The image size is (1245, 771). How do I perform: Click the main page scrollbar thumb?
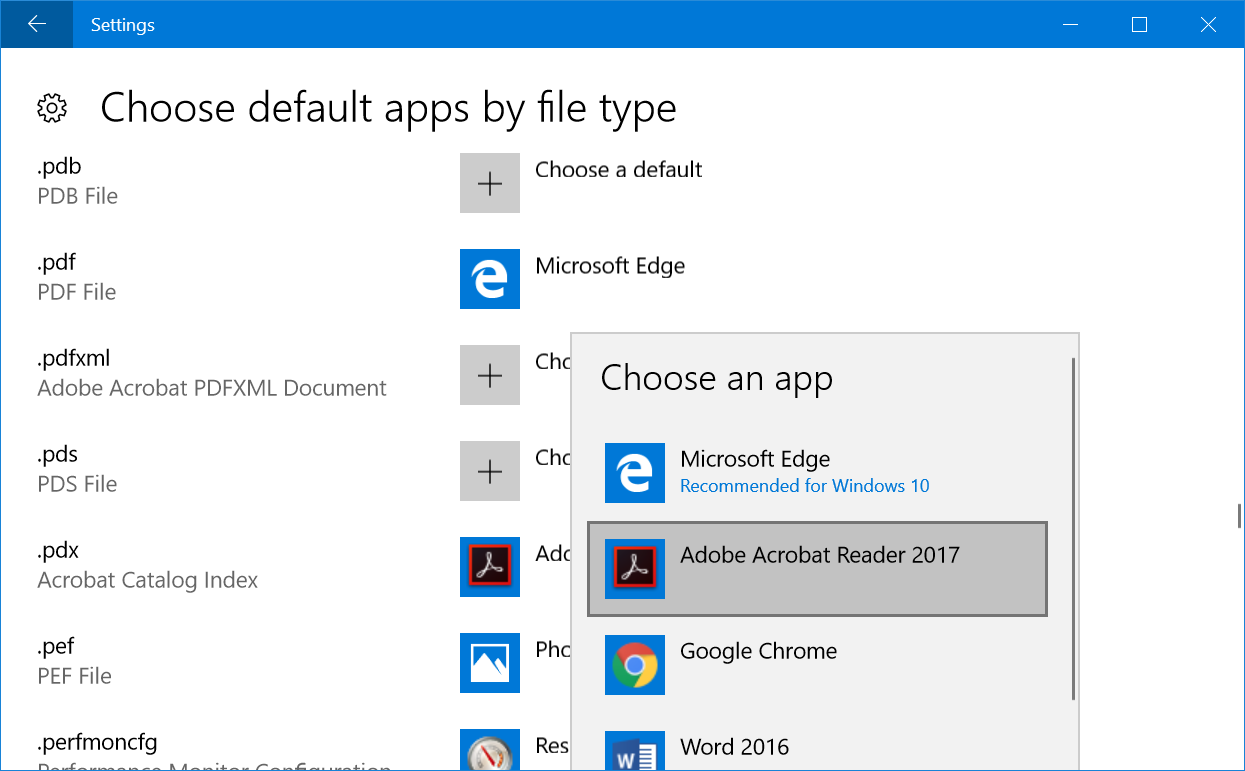tap(1239, 516)
